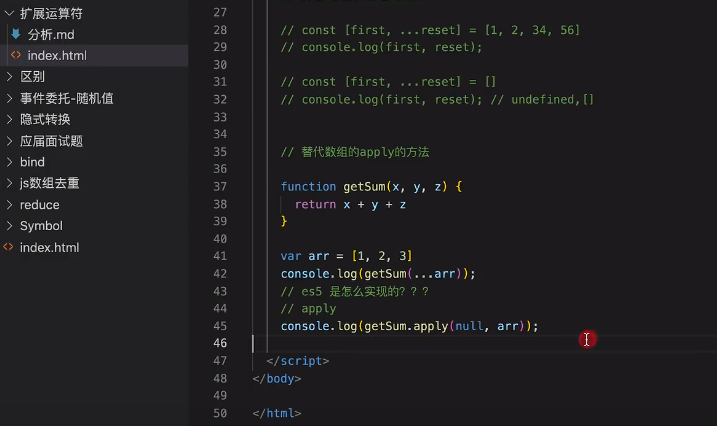Click the closing script tag
Viewport: 717px width, 426px height.
298,361
